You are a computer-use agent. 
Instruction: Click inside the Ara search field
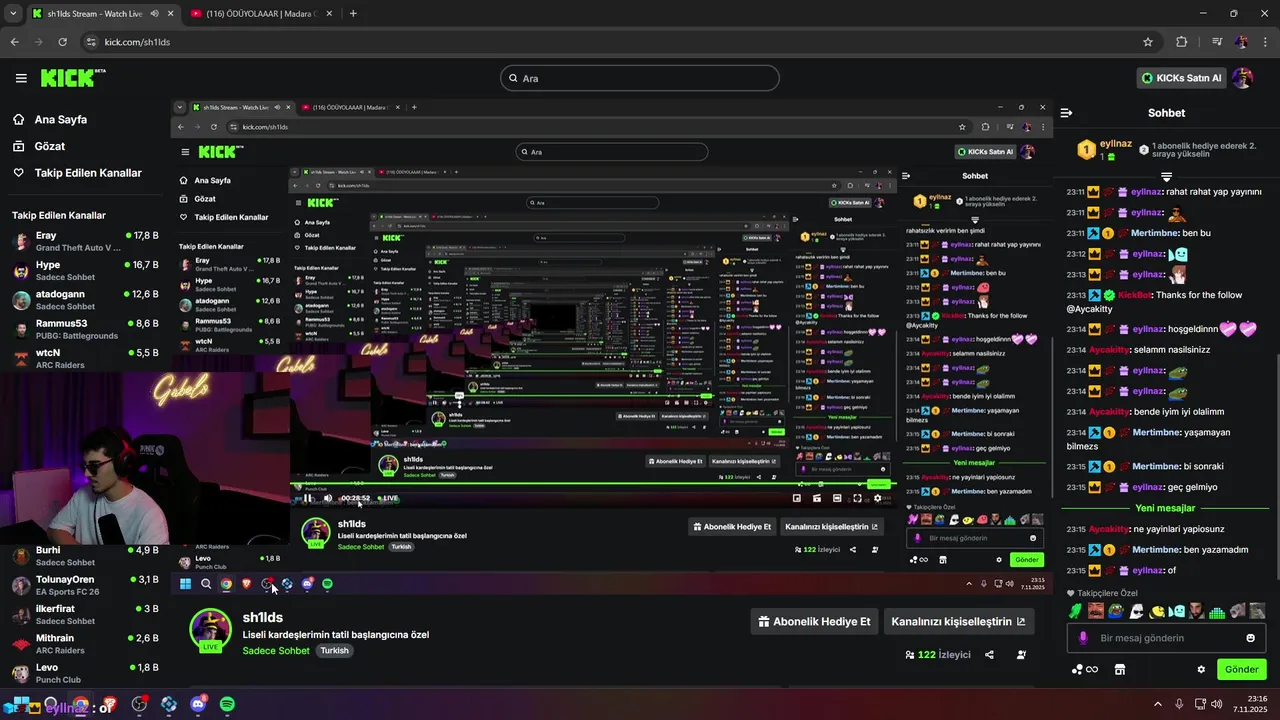coord(640,78)
